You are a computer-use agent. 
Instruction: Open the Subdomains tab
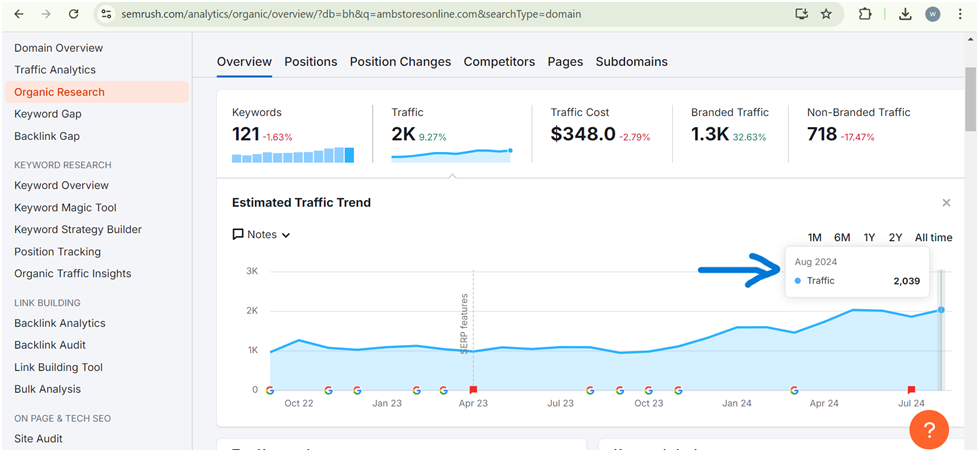click(x=632, y=62)
